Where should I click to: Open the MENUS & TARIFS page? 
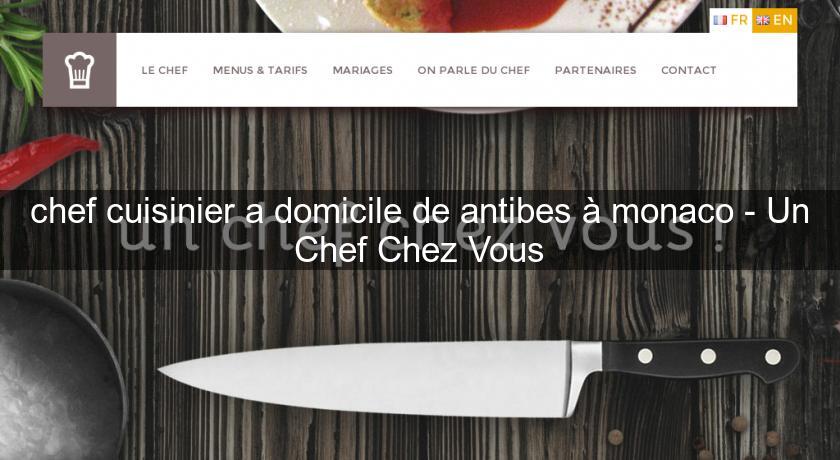(x=260, y=70)
